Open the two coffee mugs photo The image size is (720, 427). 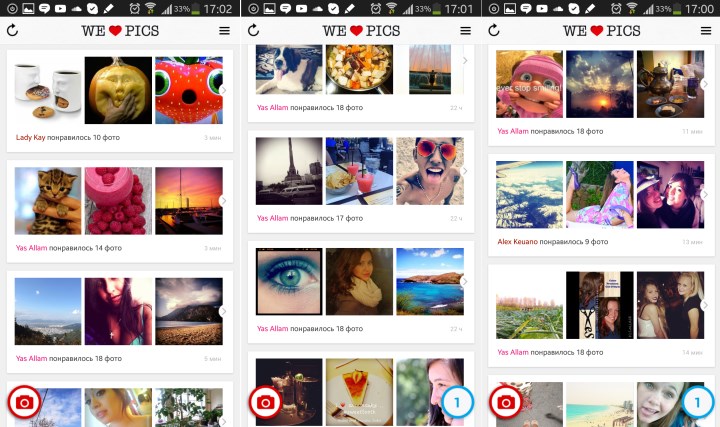point(48,90)
